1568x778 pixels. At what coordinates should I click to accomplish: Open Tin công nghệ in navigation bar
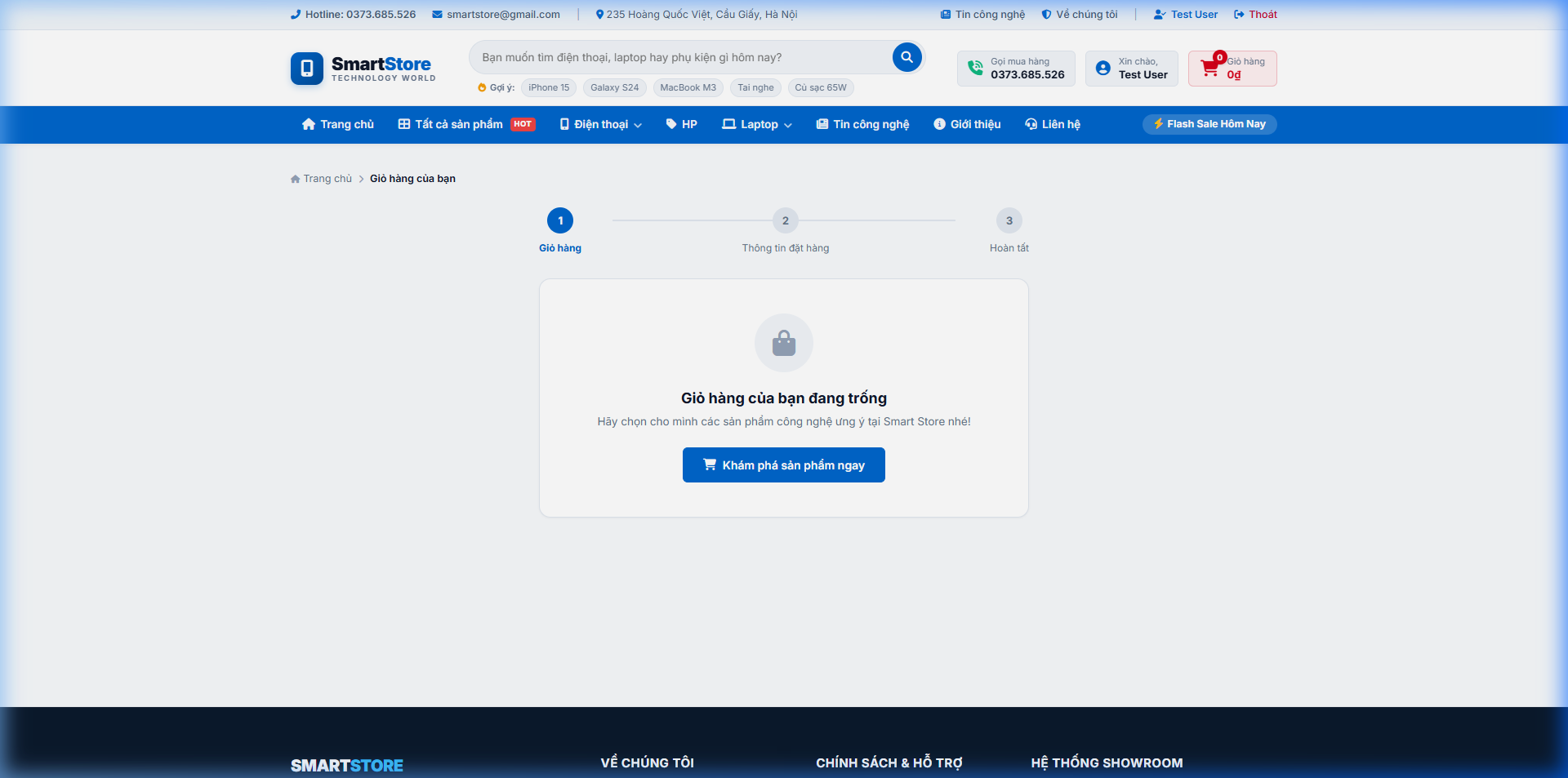tap(862, 124)
